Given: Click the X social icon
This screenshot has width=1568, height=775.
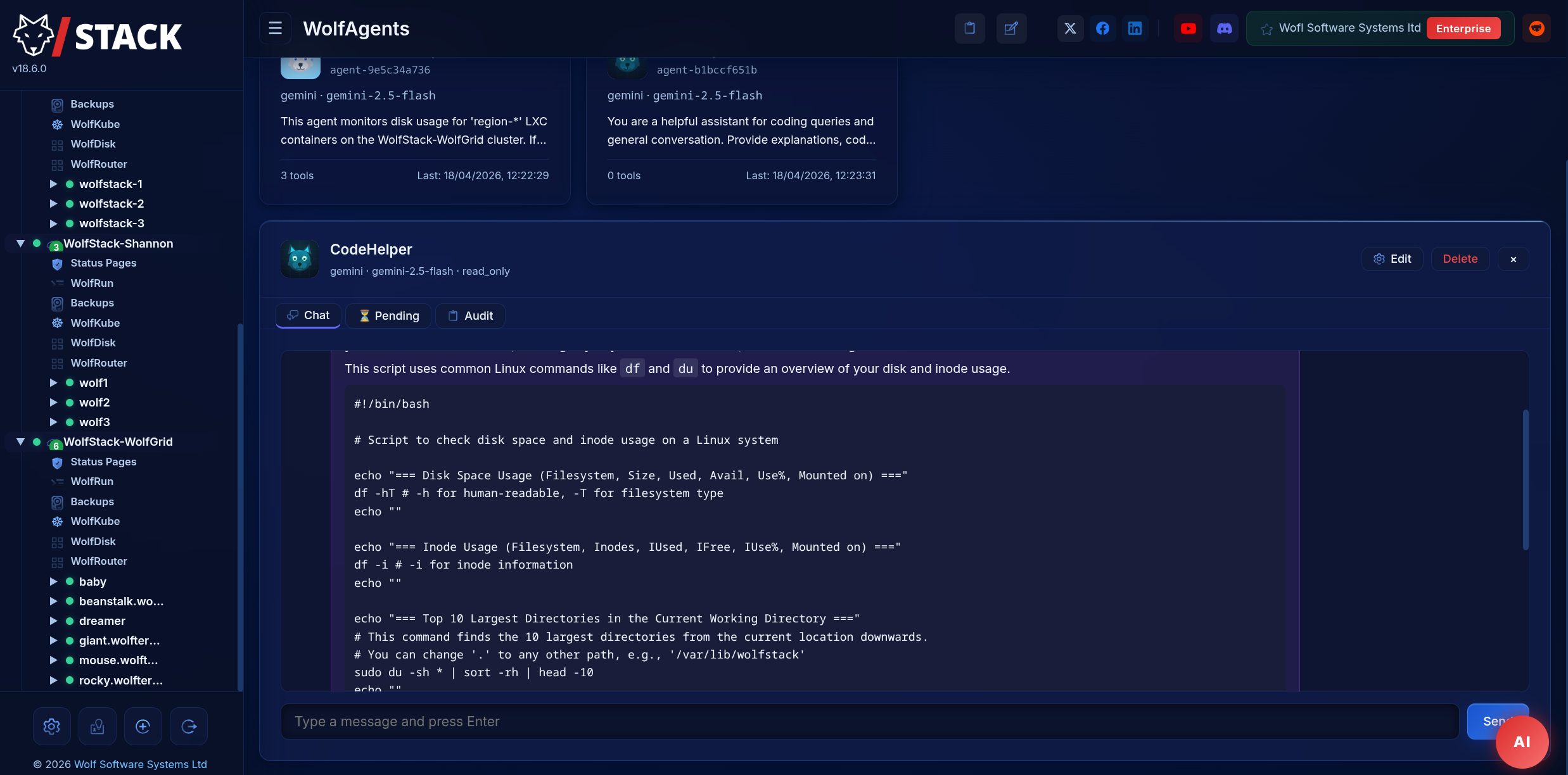Looking at the screenshot, I should (x=1070, y=28).
